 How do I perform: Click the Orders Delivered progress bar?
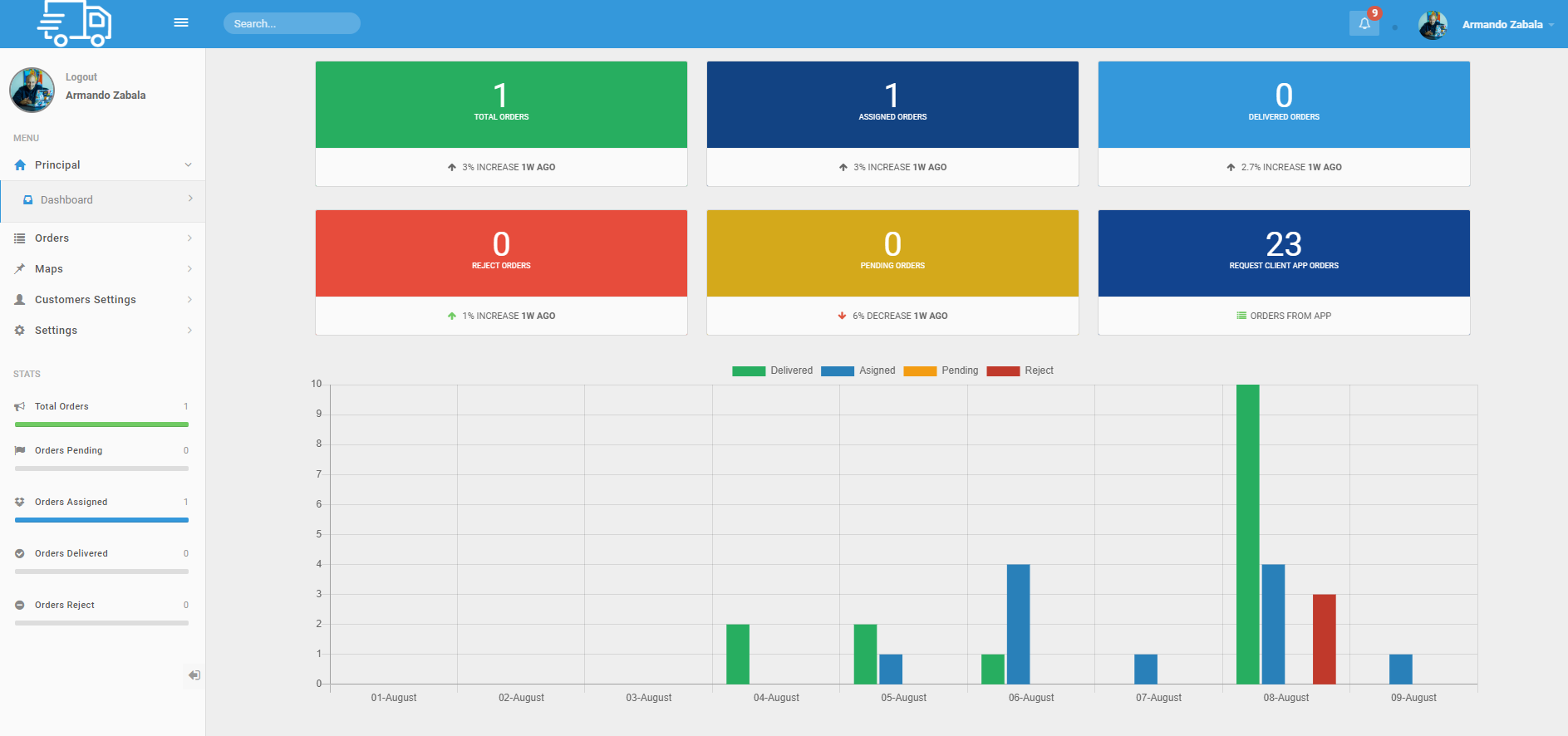point(101,572)
